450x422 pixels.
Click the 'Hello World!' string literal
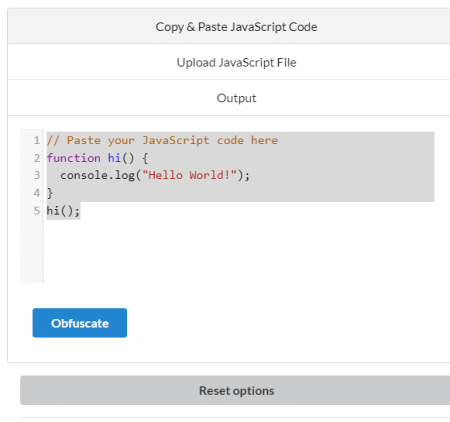189,175
